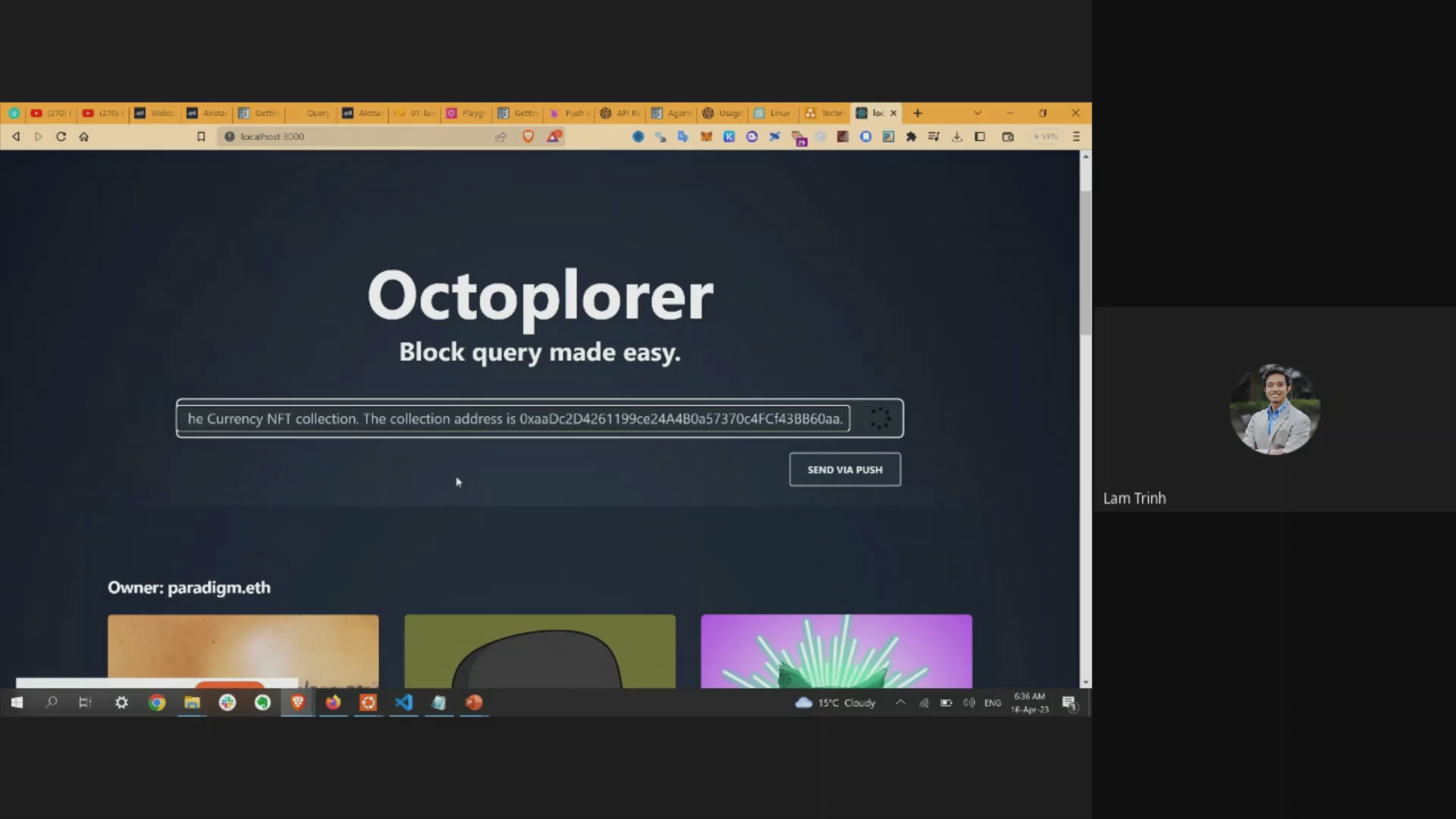Switch to the Push tab
This screenshot has width=1456, height=819.
click(570, 113)
